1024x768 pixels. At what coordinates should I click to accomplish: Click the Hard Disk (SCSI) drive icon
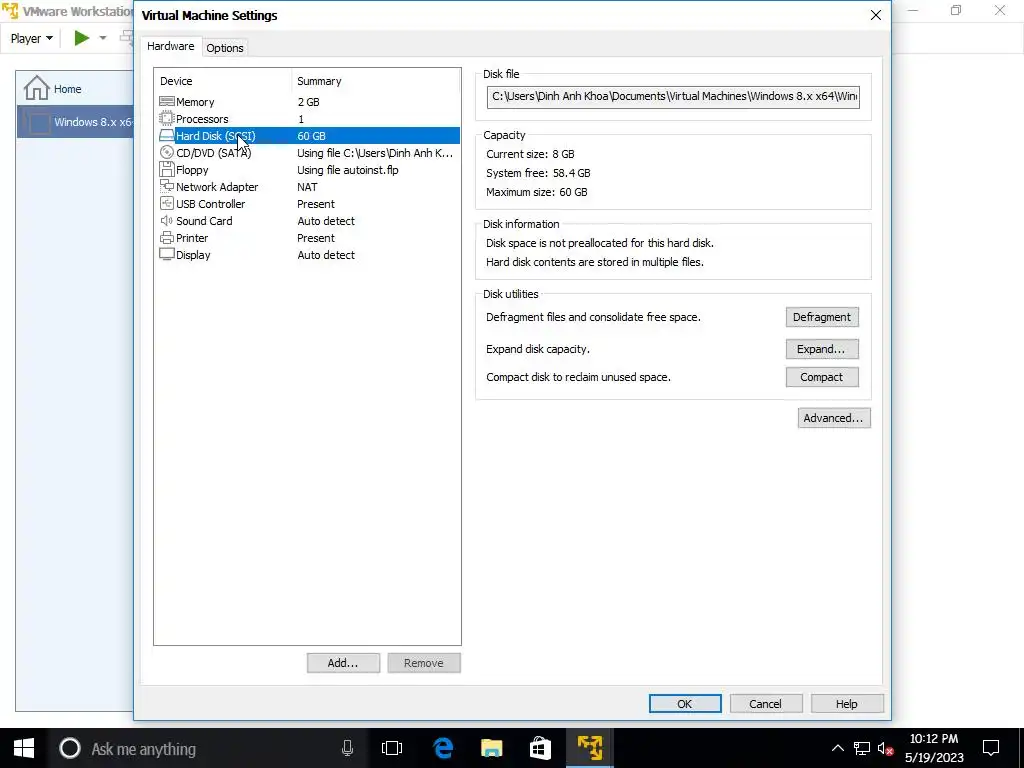(x=167, y=136)
